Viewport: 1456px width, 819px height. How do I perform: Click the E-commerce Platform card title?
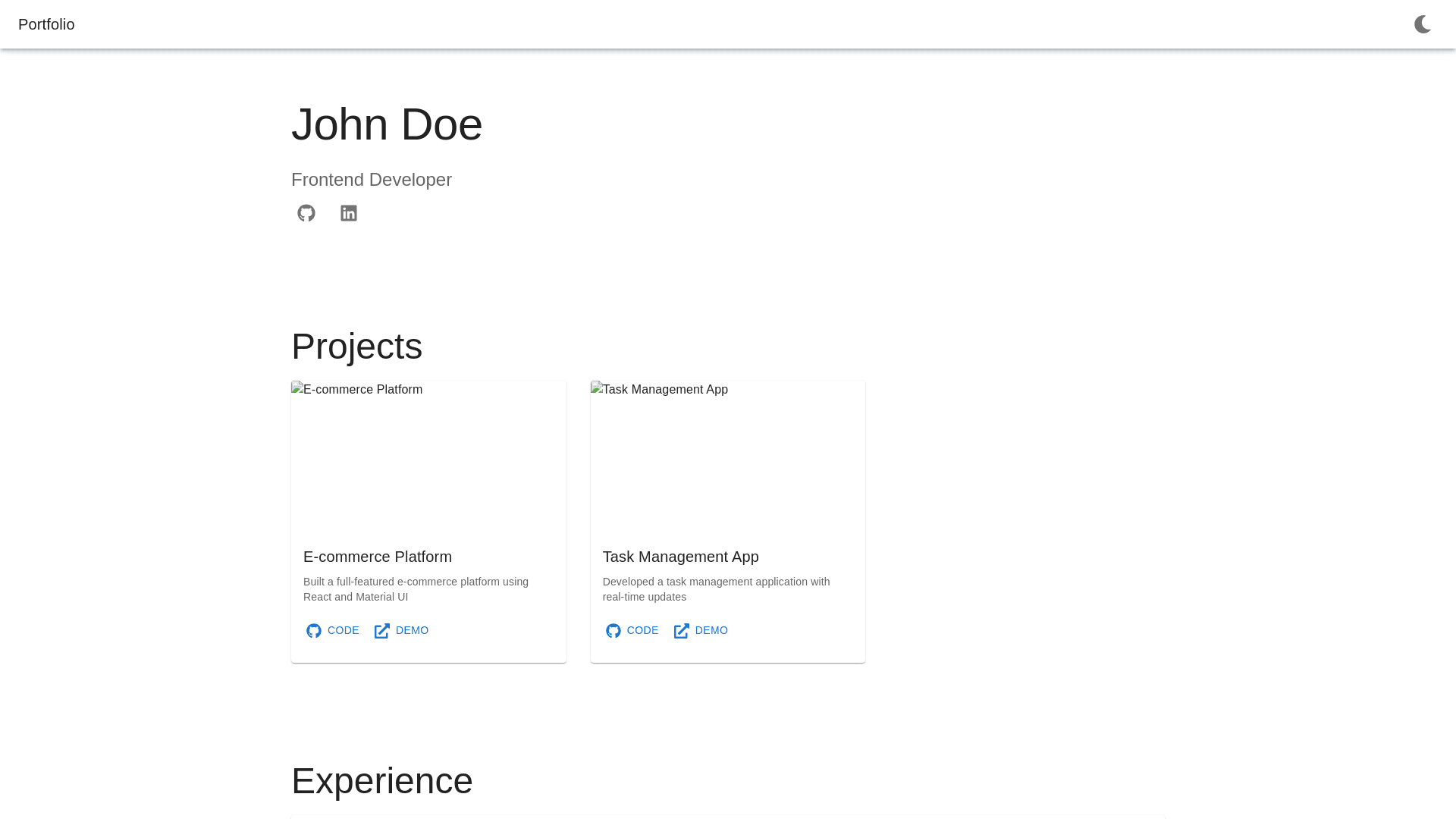tap(378, 557)
